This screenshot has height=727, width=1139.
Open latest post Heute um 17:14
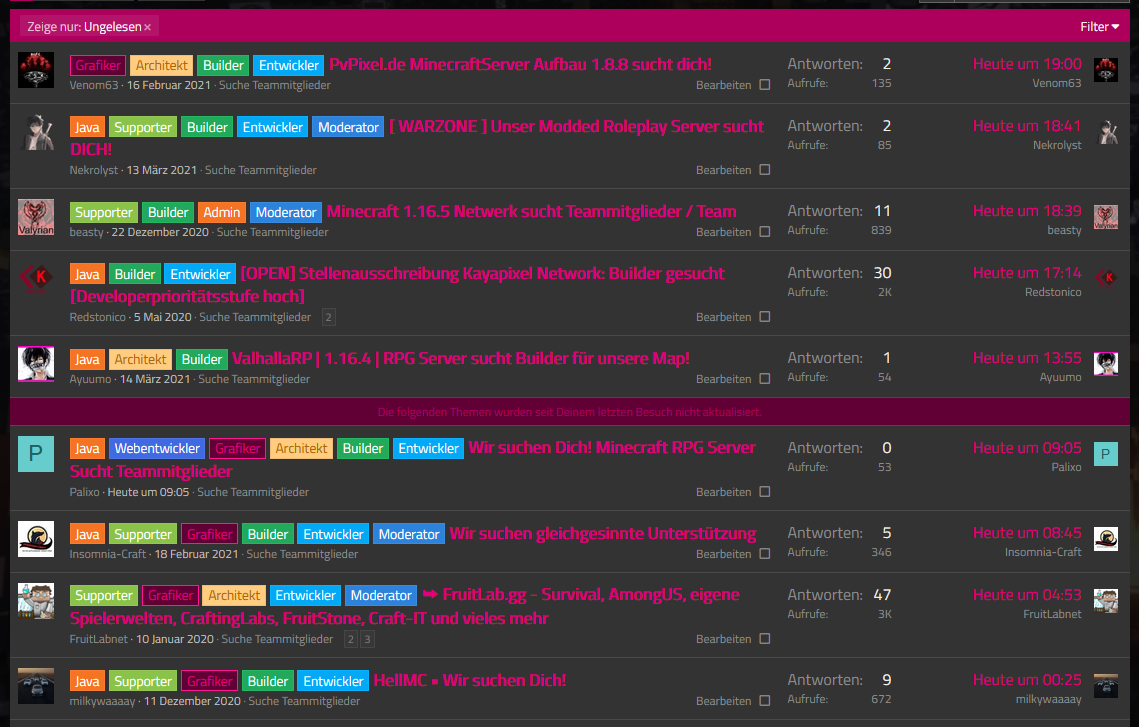[1027, 273]
